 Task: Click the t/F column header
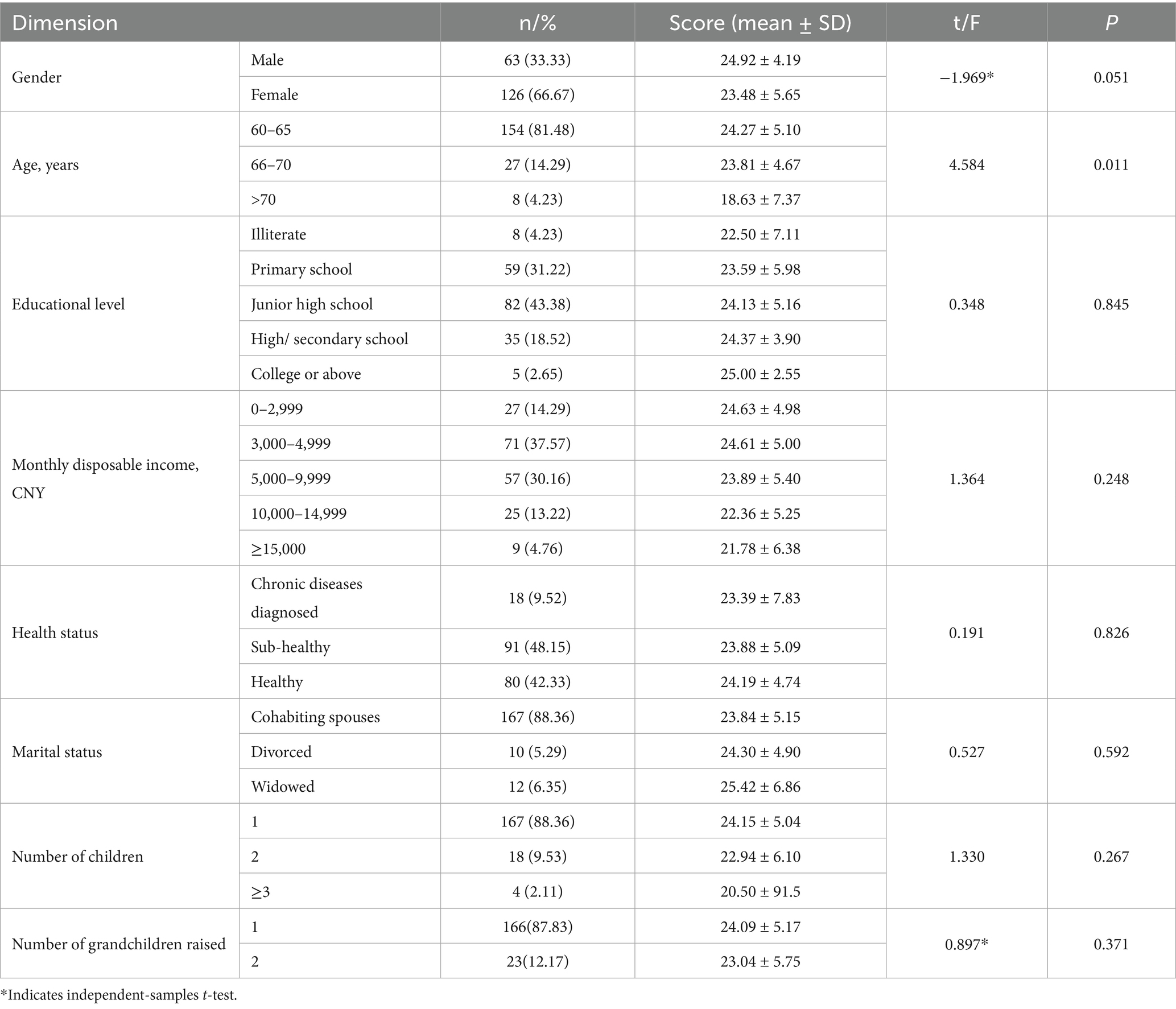(966, 23)
